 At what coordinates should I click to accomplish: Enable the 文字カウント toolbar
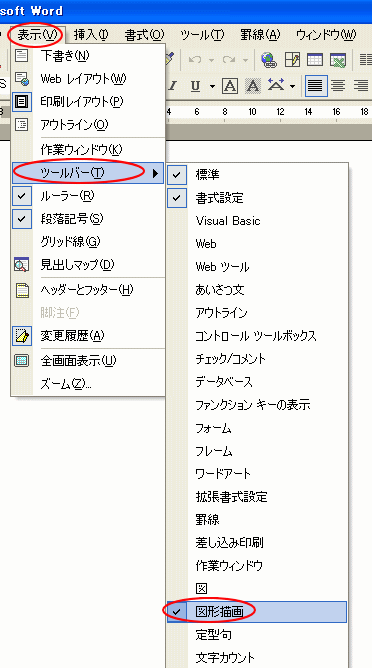(257, 657)
